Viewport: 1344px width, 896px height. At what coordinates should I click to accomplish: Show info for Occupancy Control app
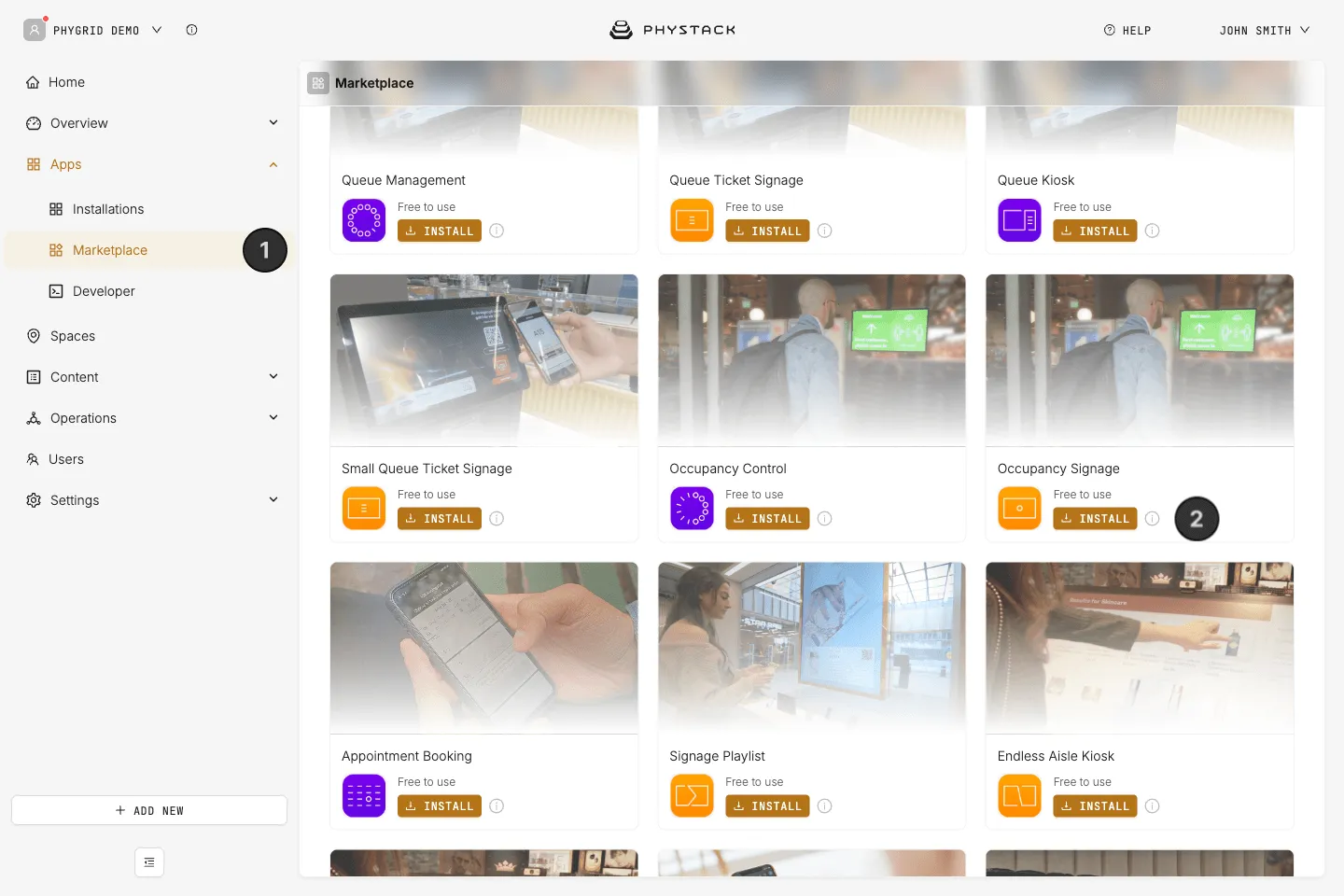(x=825, y=518)
